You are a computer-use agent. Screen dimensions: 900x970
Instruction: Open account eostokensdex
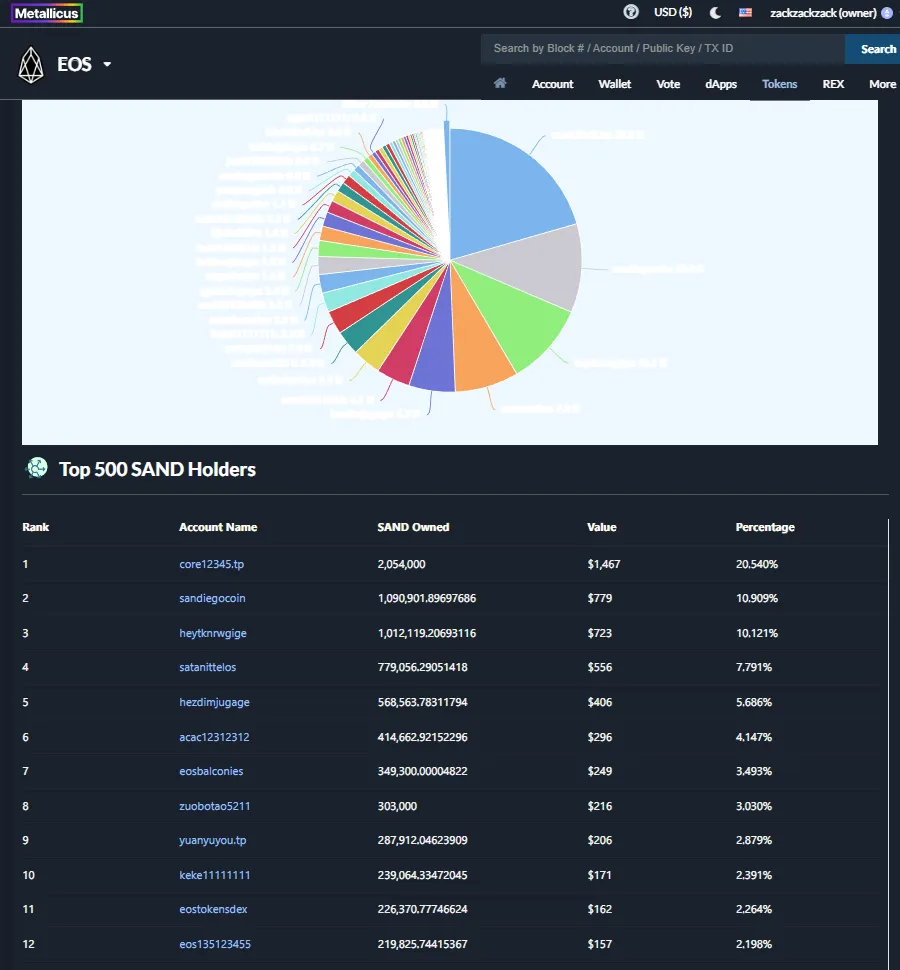[213, 909]
